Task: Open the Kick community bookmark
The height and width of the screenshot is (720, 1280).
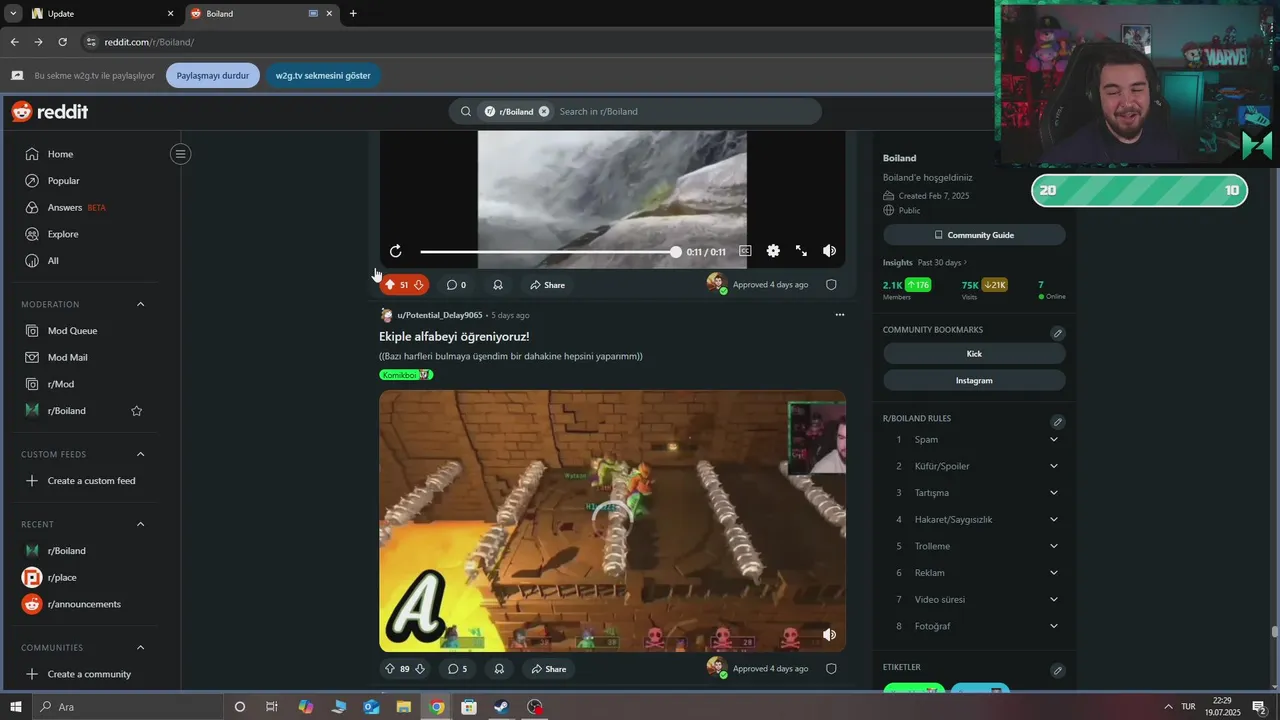Action: (974, 354)
